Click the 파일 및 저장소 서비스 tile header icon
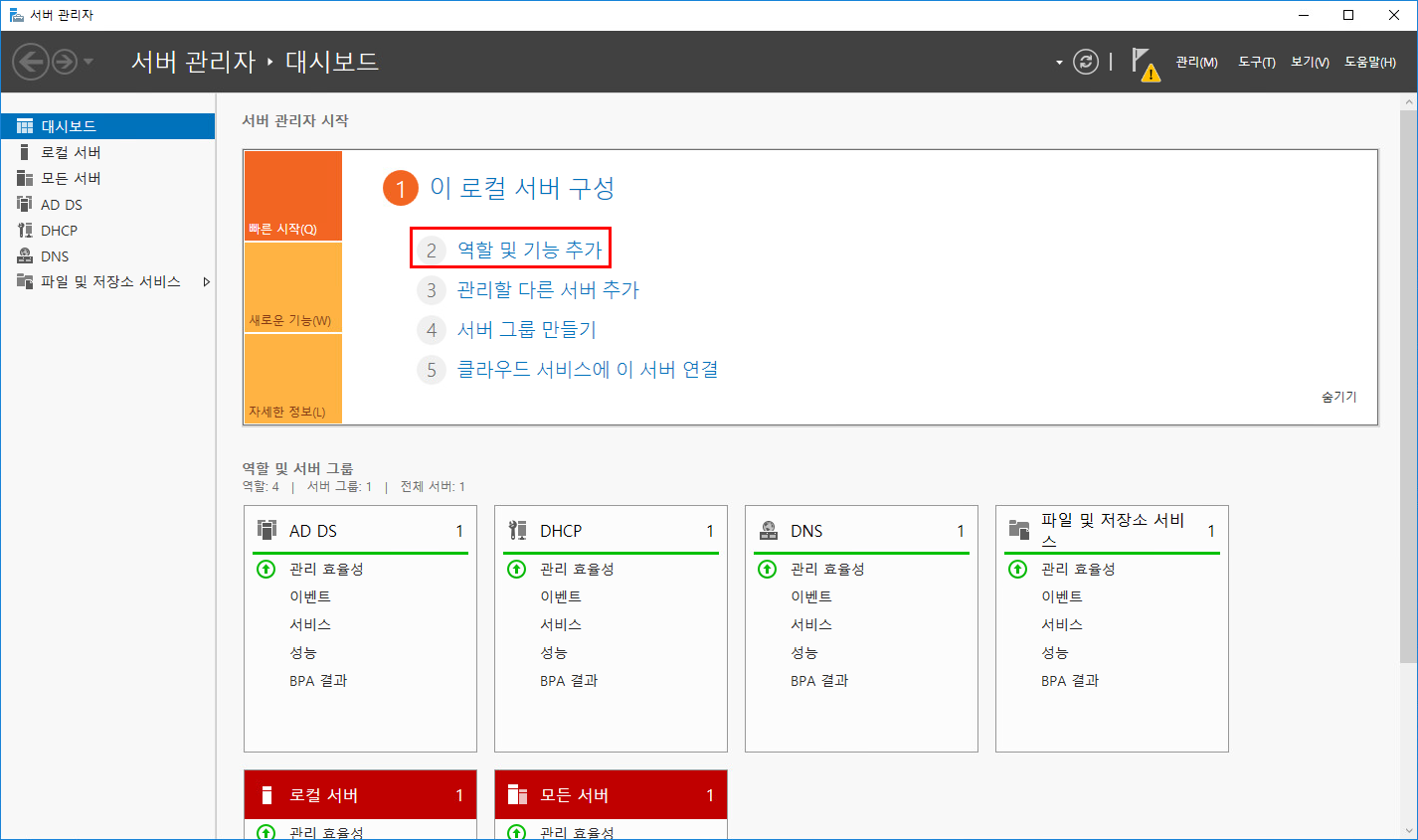 pos(1018,529)
